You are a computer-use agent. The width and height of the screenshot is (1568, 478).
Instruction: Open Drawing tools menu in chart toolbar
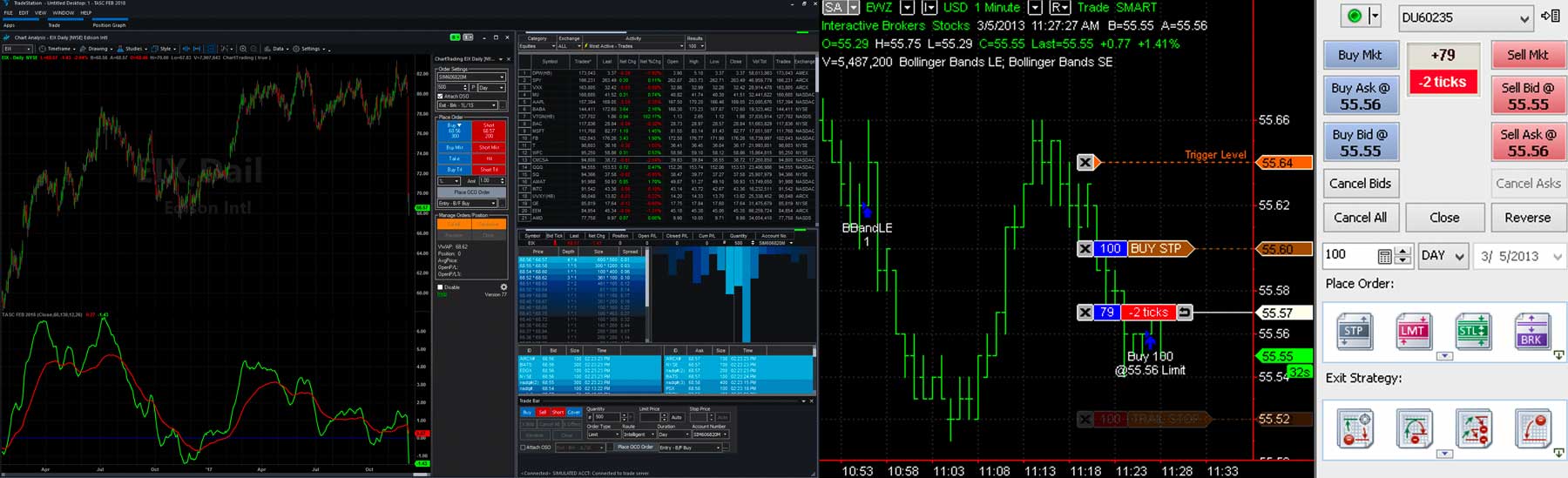pyautogui.click(x=97, y=49)
